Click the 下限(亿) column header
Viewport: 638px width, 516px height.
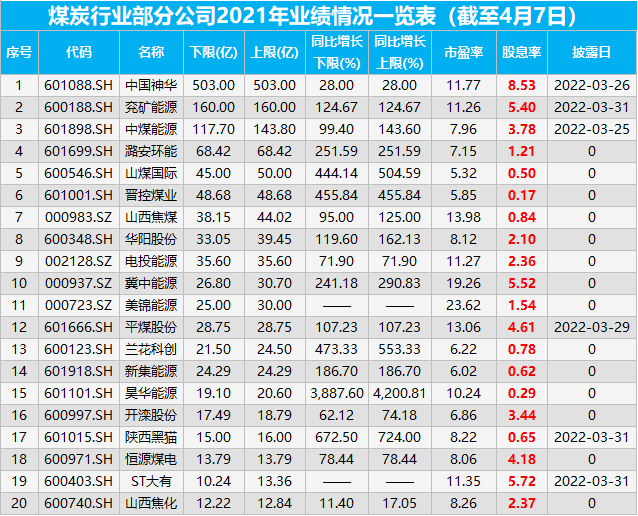(x=213, y=52)
